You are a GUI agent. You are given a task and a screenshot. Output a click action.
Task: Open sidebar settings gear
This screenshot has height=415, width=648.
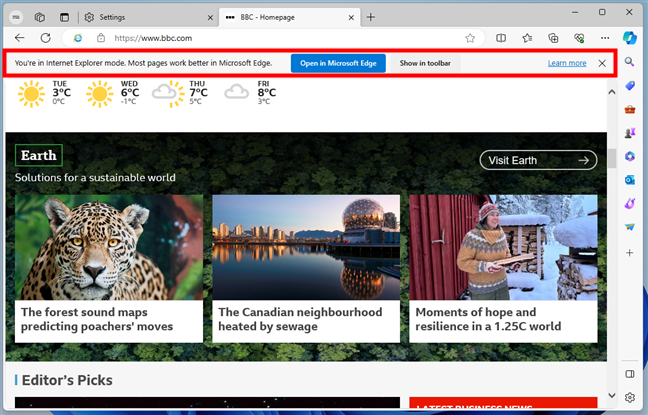pos(629,398)
